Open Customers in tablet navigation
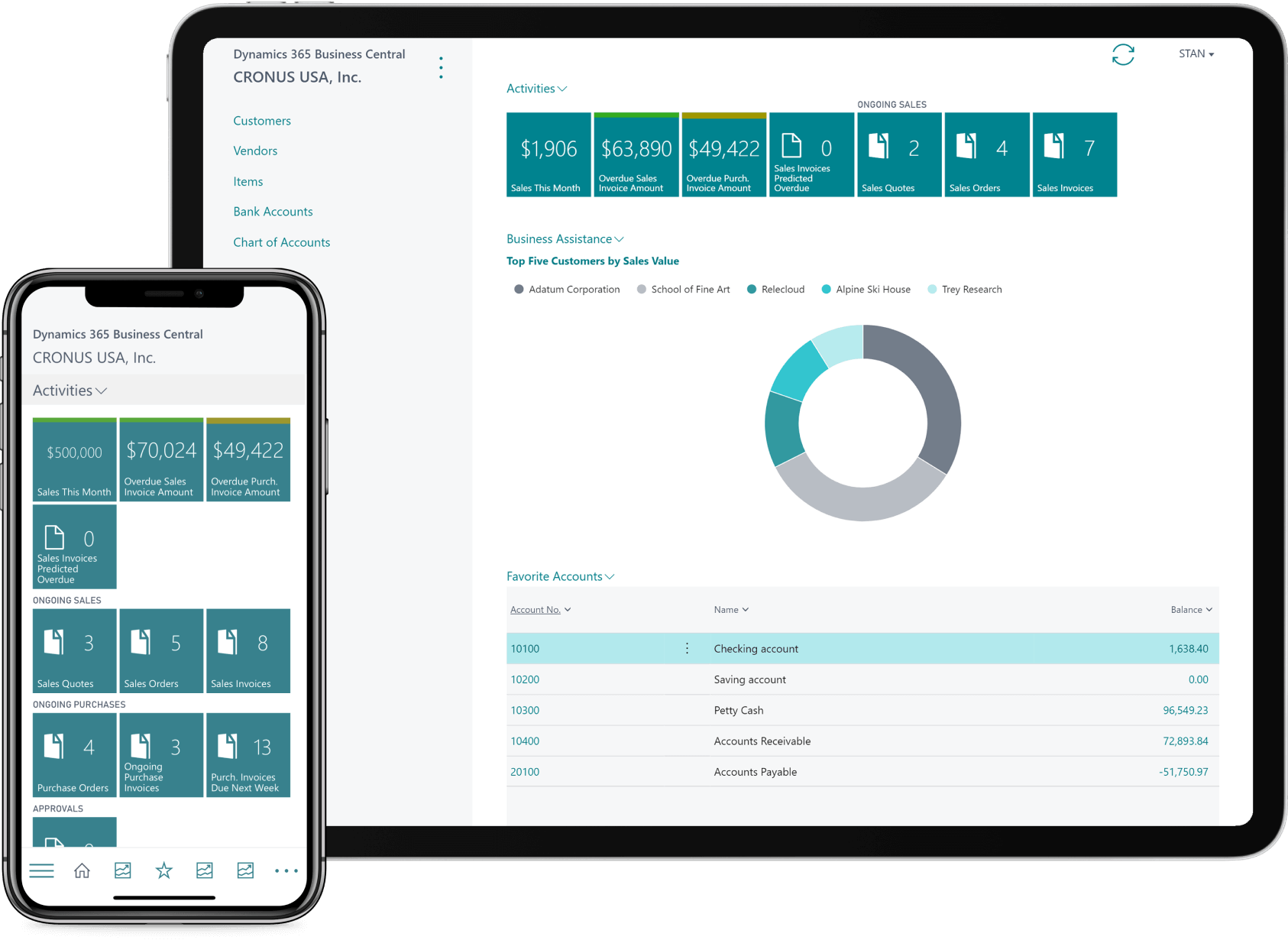 [x=262, y=121]
